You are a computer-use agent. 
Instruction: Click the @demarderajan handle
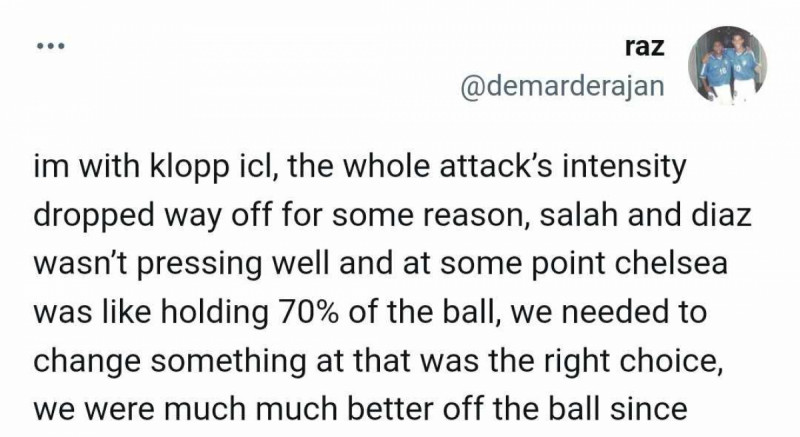(560, 87)
